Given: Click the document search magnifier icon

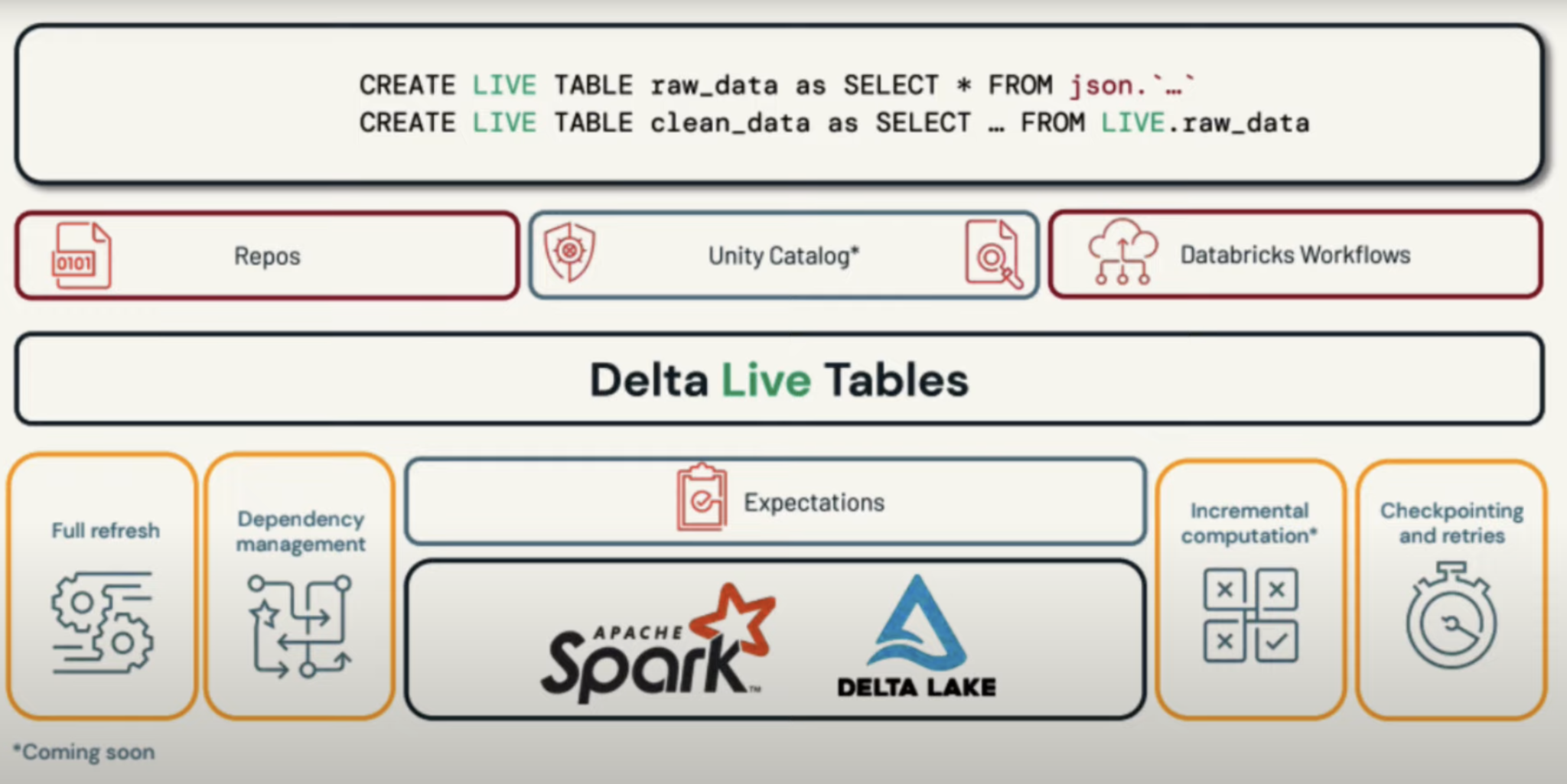Looking at the screenshot, I should pyautogui.click(x=994, y=255).
